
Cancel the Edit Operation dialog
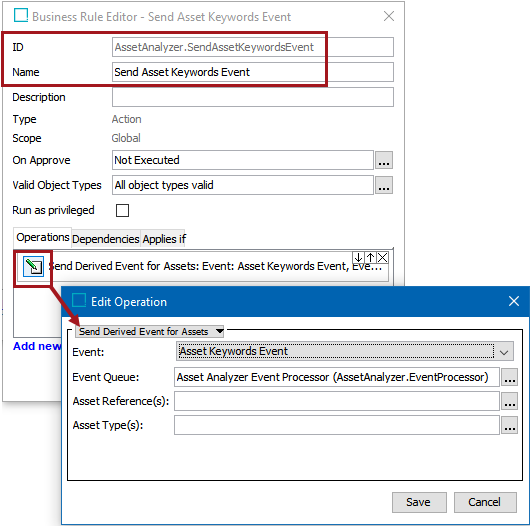pyautogui.click(x=485, y=502)
